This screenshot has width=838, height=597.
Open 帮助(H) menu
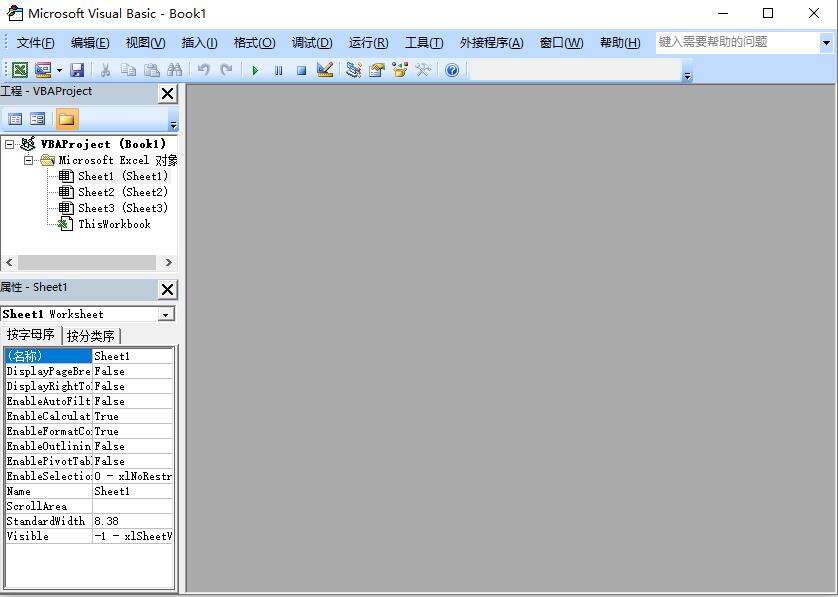(620, 43)
